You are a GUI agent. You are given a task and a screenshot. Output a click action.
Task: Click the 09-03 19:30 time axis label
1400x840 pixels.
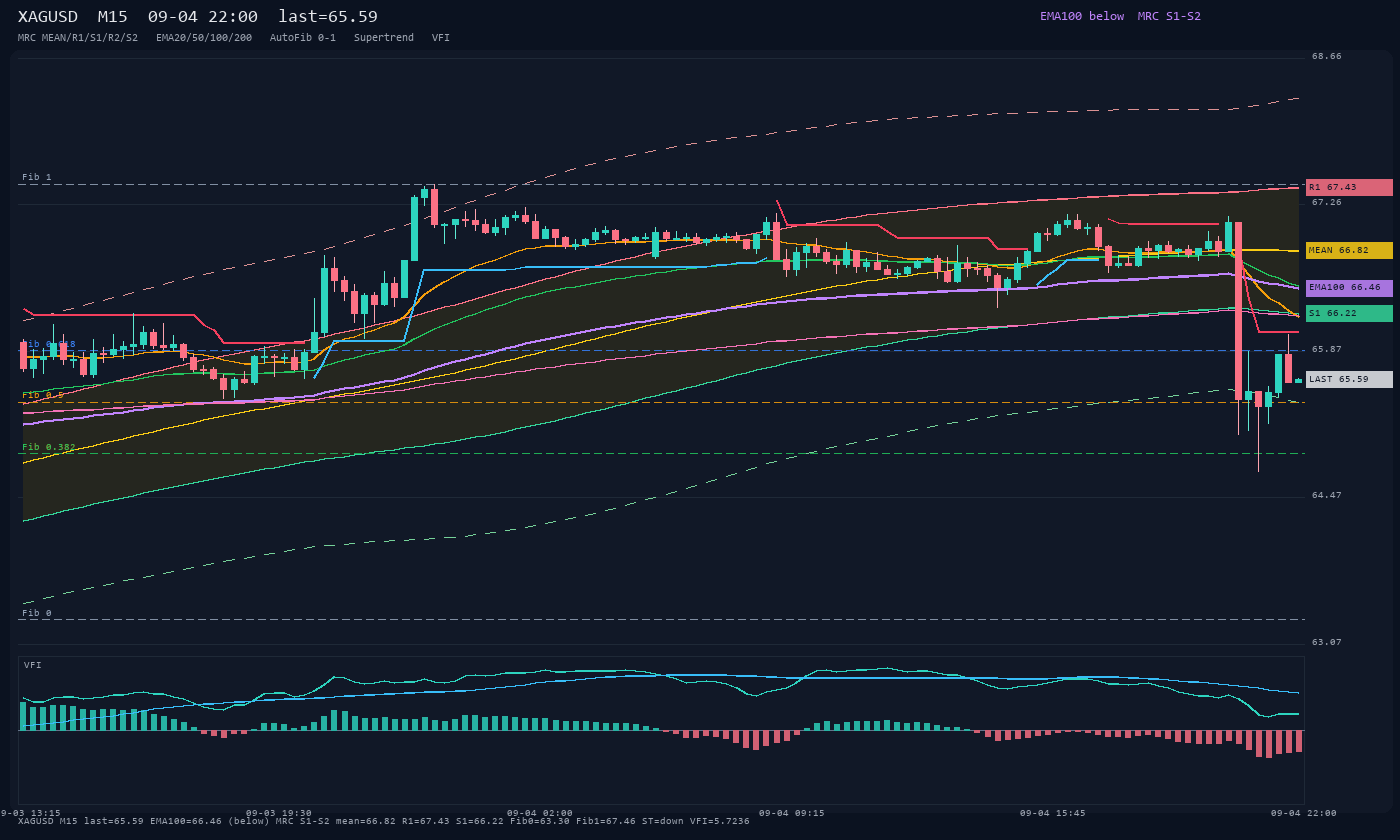[279, 813]
